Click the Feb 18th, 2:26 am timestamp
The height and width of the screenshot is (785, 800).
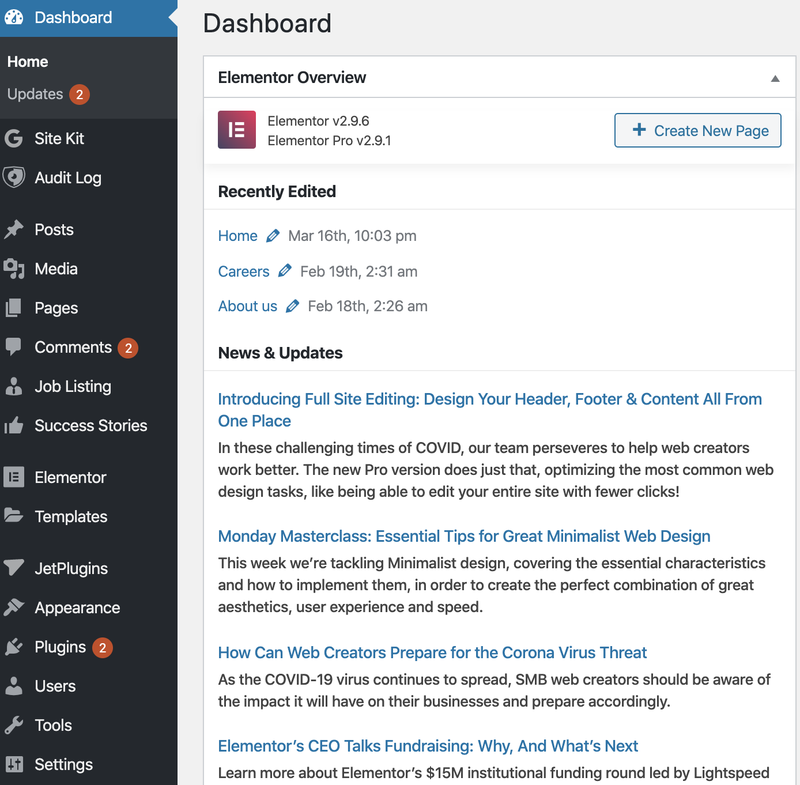[368, 306]
